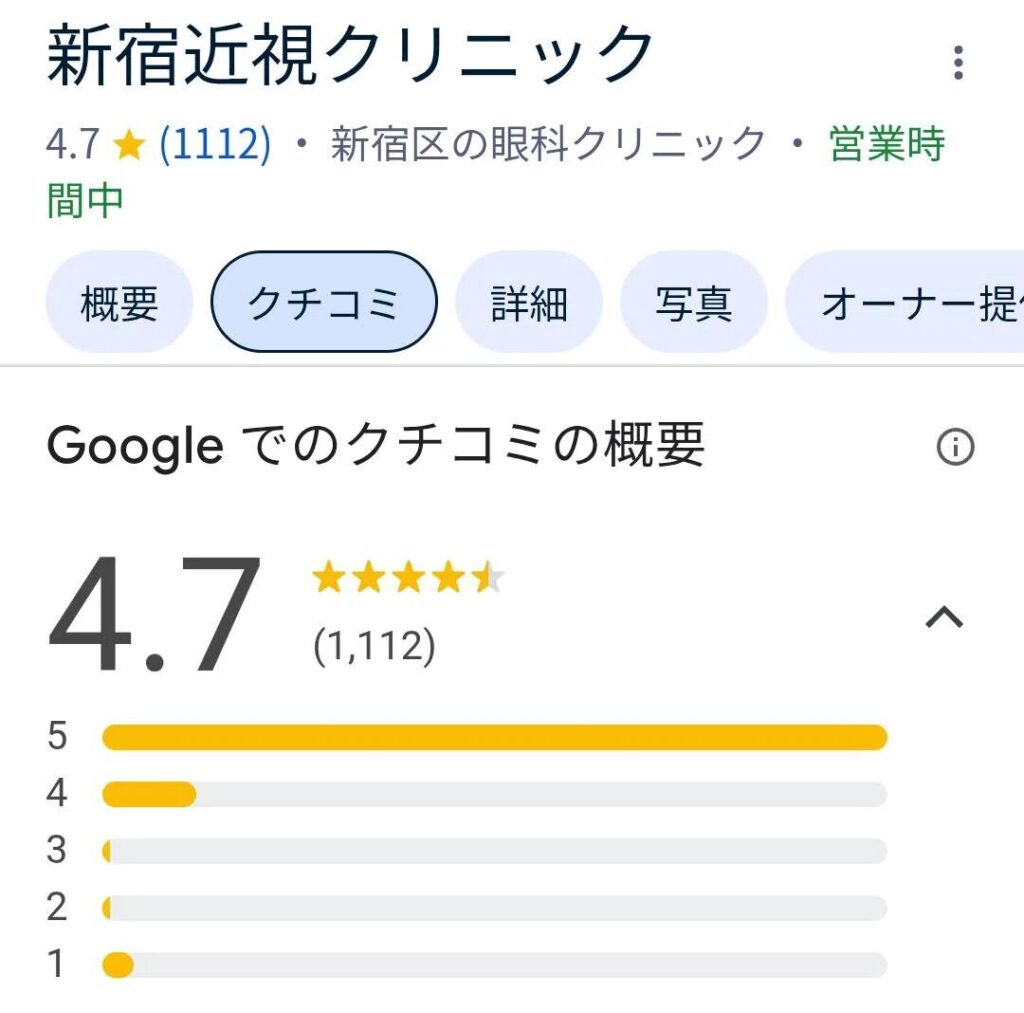Image resolution: width=1024 pixels, height=1013 pixels.
Task: Filter reviews by the 3-star bar
Action: pos(494,851)
